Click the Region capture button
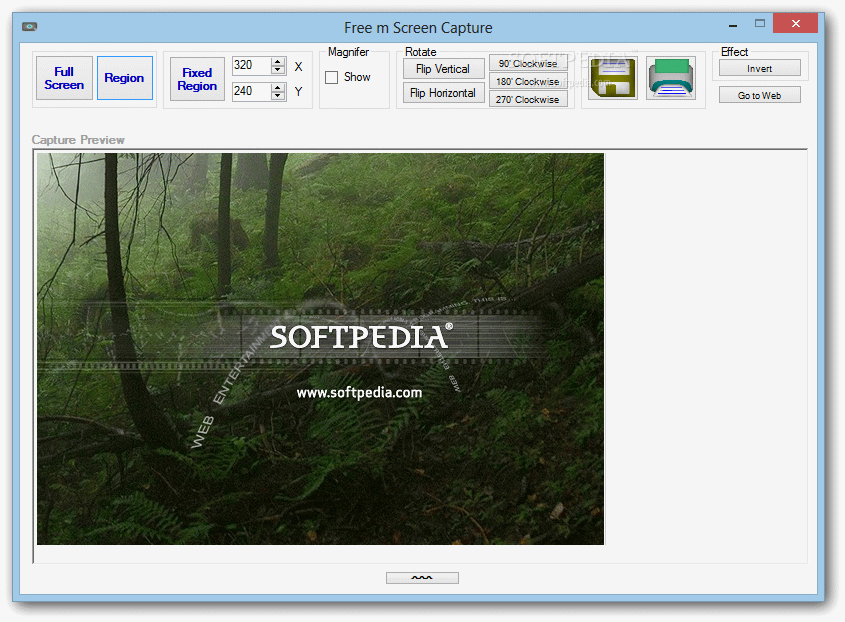 point(124,78)
